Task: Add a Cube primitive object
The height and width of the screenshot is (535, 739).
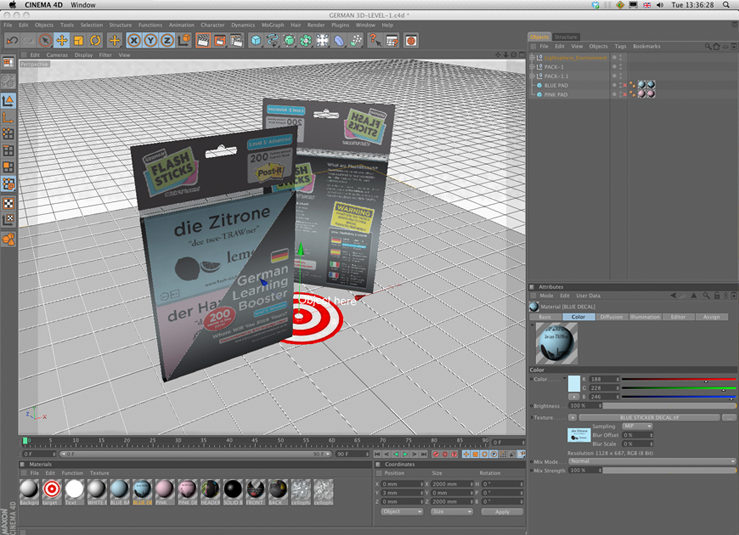Action: coord(256,41)
